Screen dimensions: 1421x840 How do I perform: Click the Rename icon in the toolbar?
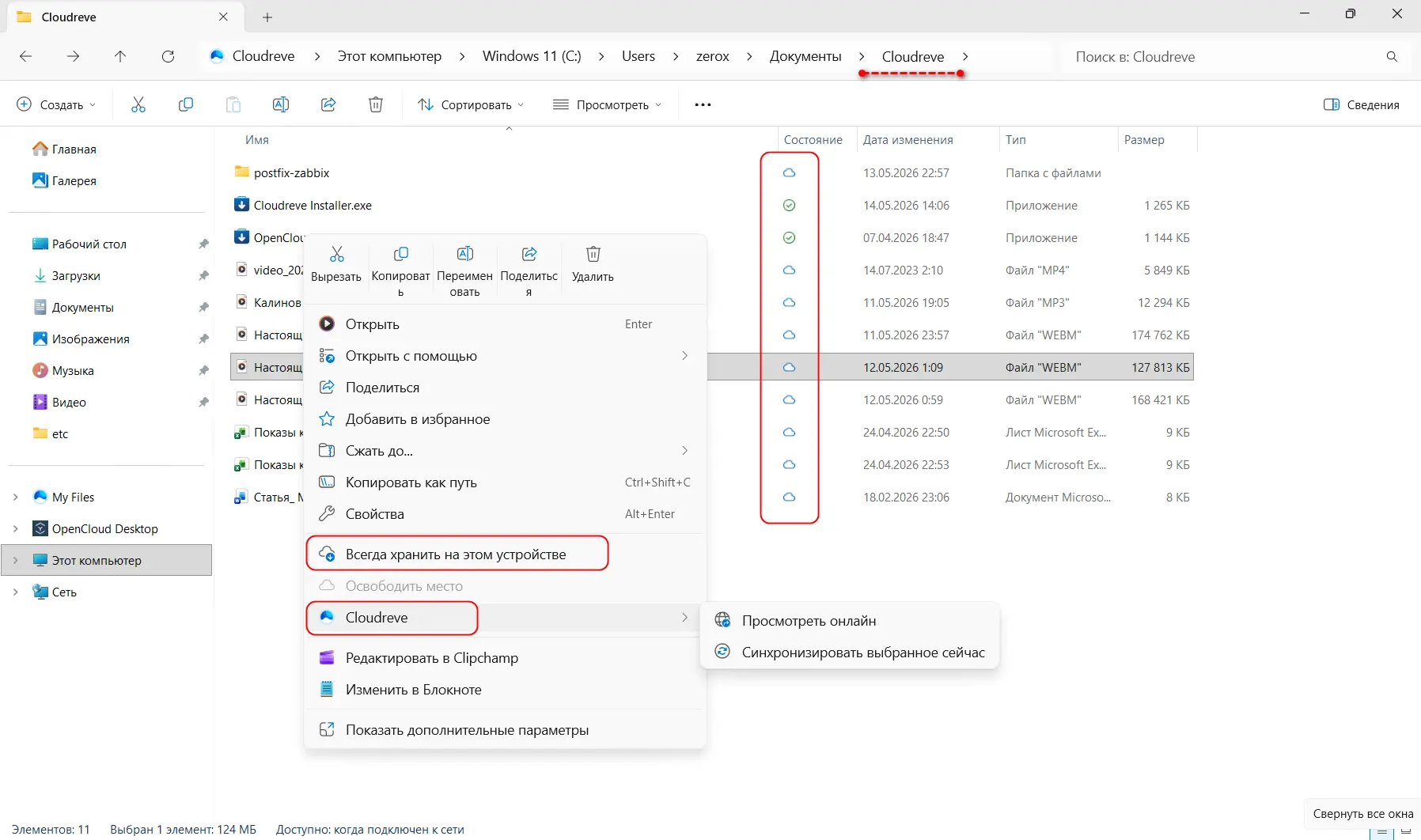(281, 104)
